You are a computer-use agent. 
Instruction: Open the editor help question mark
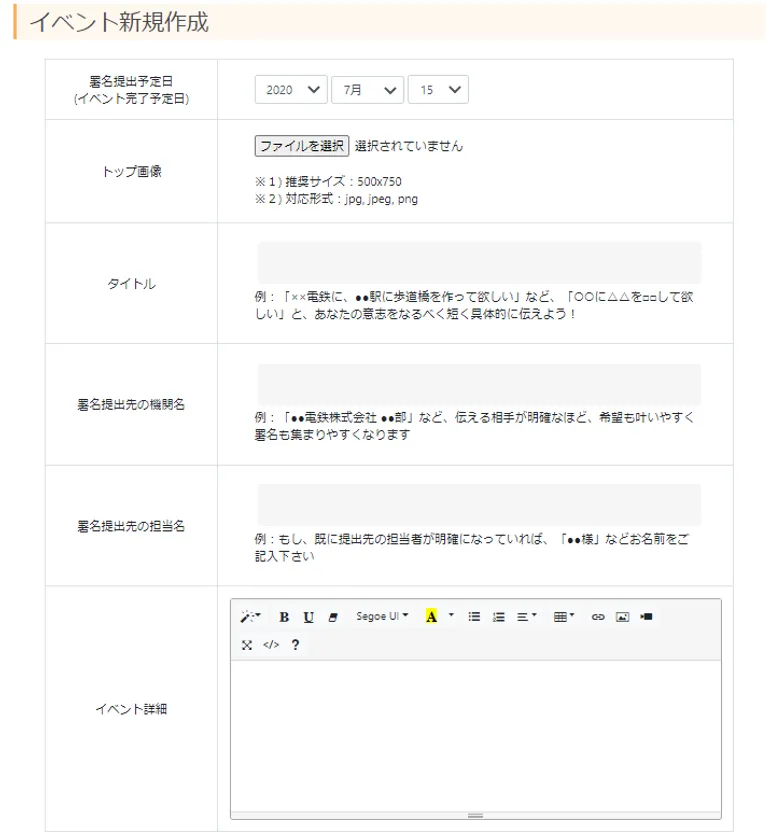[x=296, y=645]
